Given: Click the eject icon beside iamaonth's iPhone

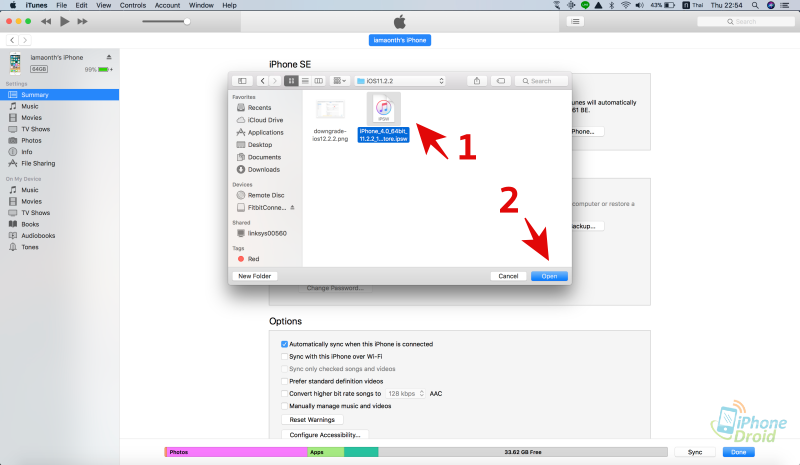Looking at the screenshot, I should (x=108, y=57).
